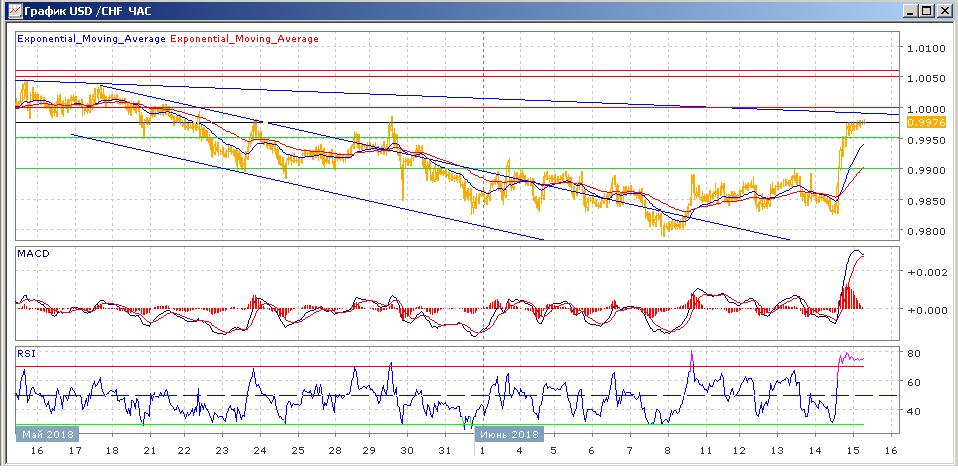Click the tallest red MACD histogram spike

pyautogui.click(x=847, y=296)
